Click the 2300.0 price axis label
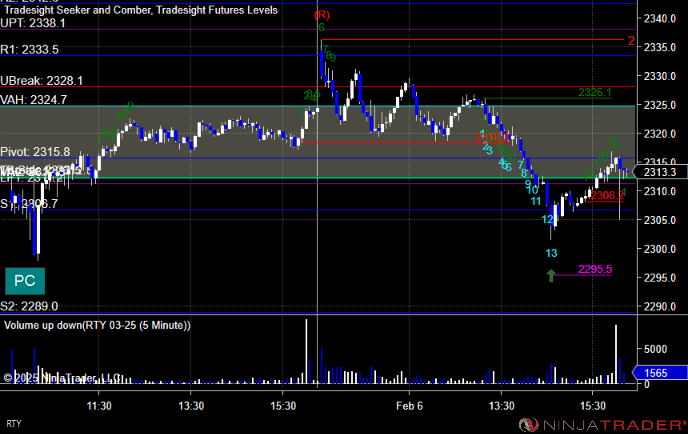Image resolution: width=688 pixels, height=434 pixels. point(659,249)
